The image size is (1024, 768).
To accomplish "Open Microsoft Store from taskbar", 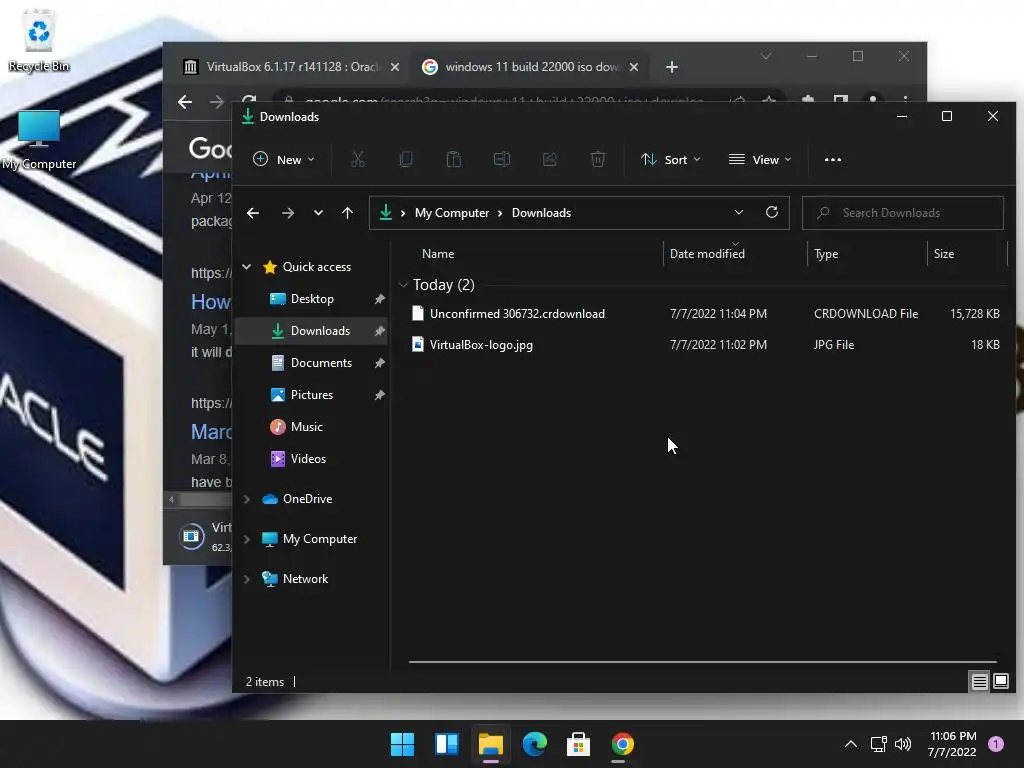I will (x=578, y=744).
